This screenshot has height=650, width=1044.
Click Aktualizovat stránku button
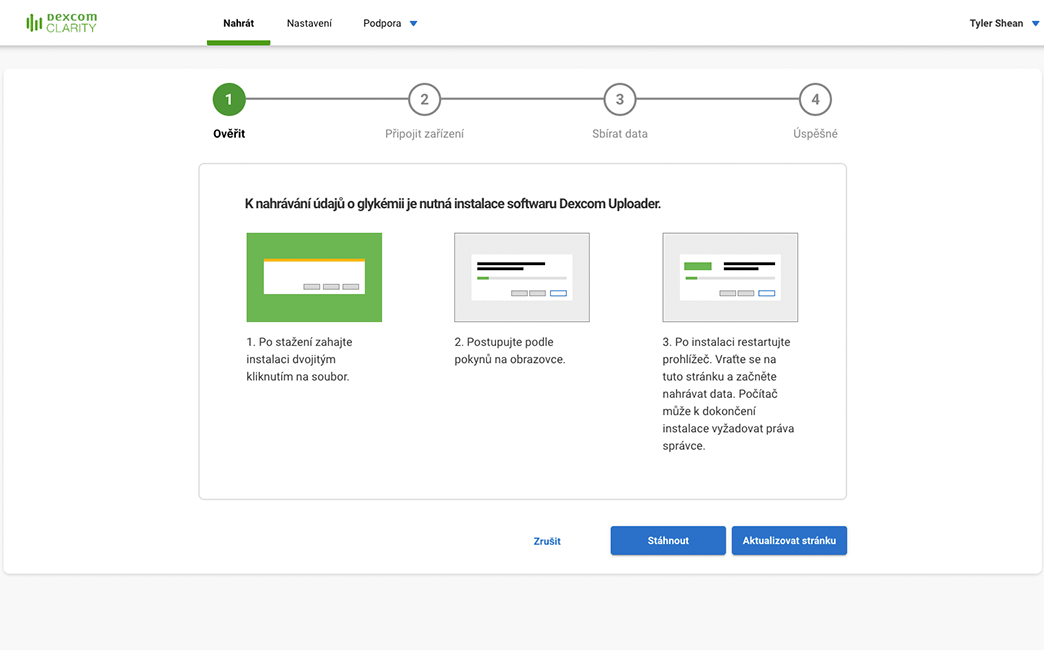789,541
